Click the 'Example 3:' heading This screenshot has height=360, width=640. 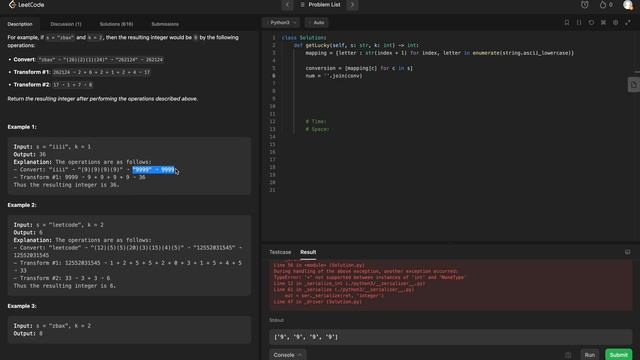pos(22,306)
